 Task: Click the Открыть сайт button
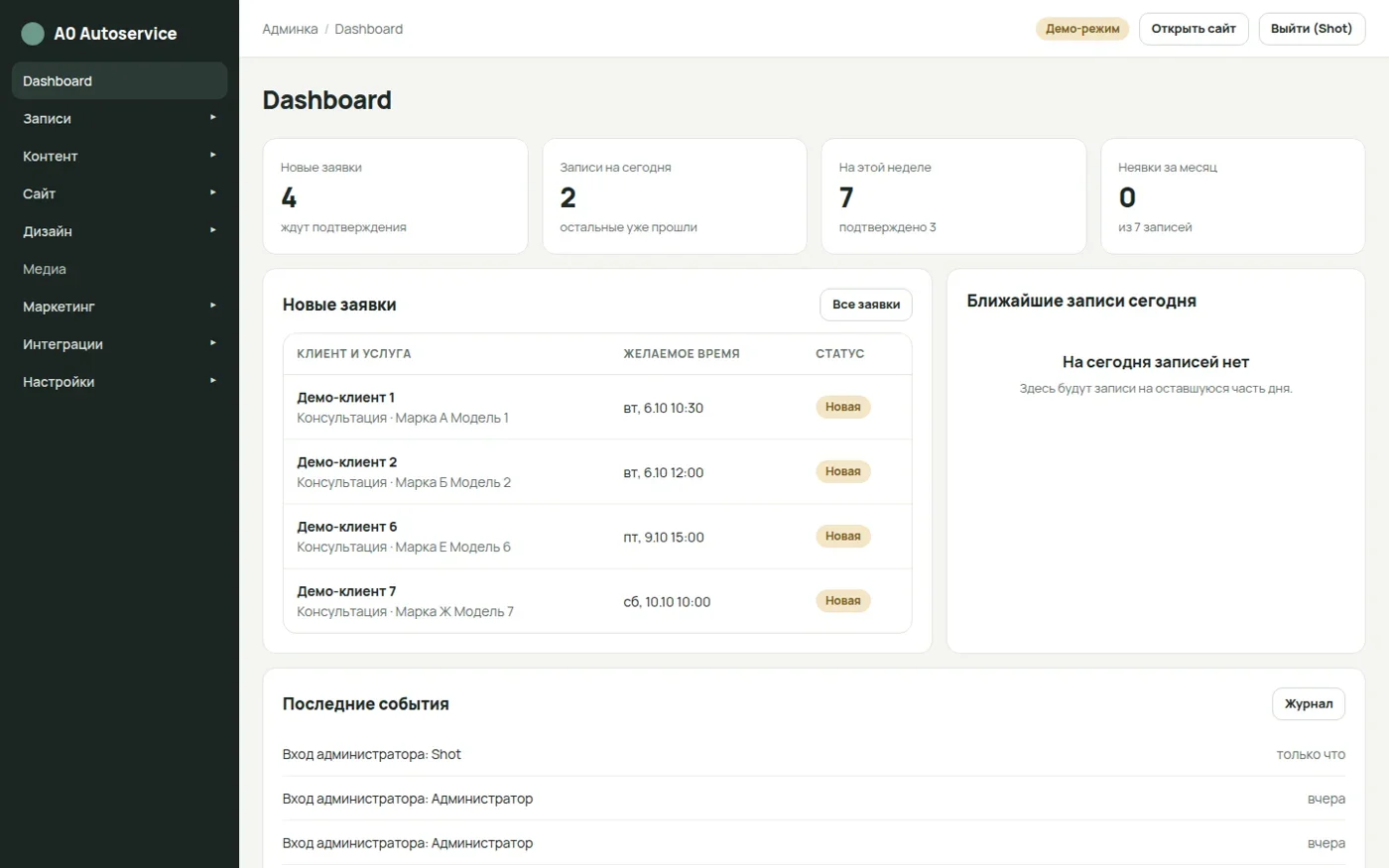(x=1194, y=29)
